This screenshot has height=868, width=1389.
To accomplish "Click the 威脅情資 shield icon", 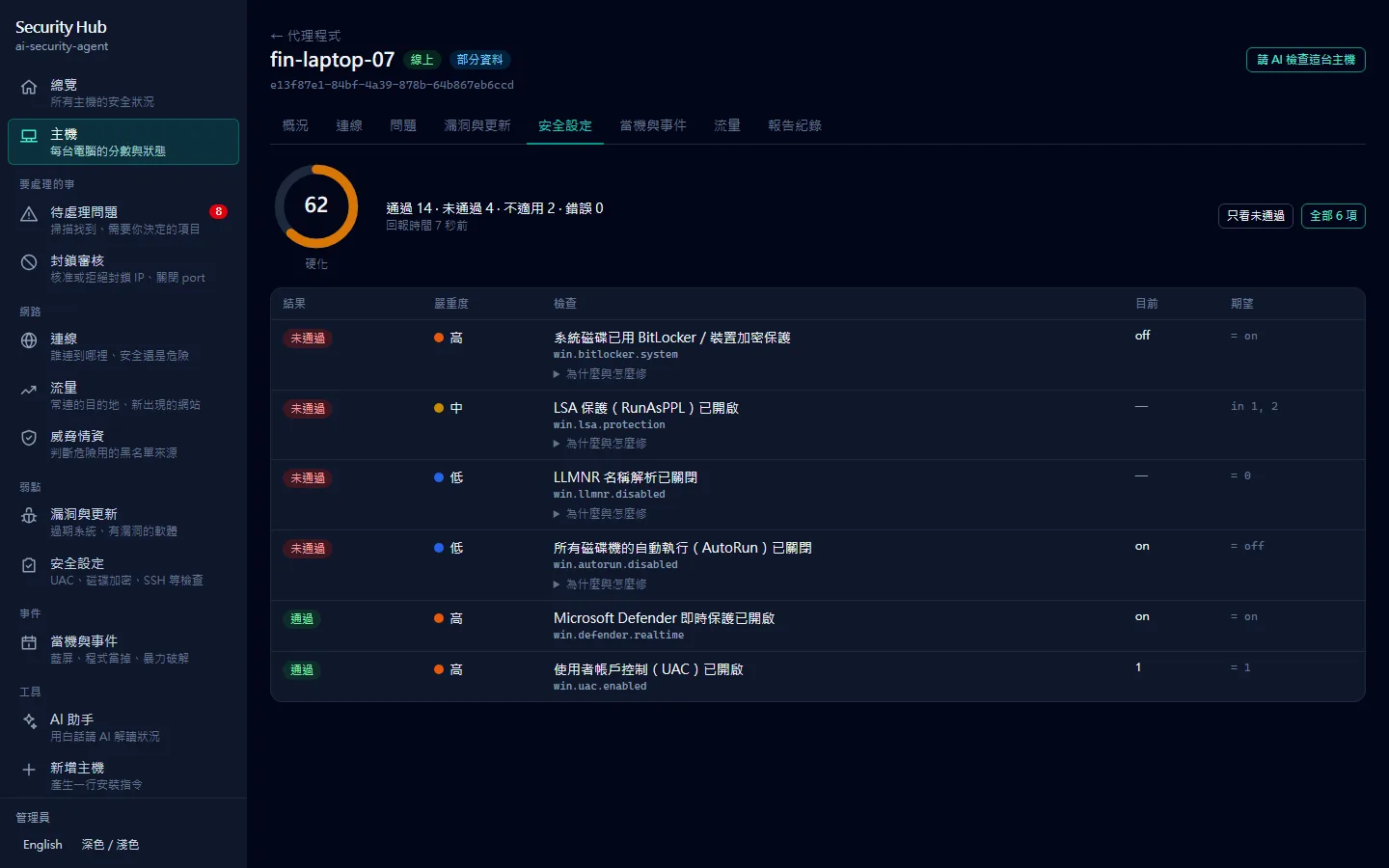I will point(29,438).
